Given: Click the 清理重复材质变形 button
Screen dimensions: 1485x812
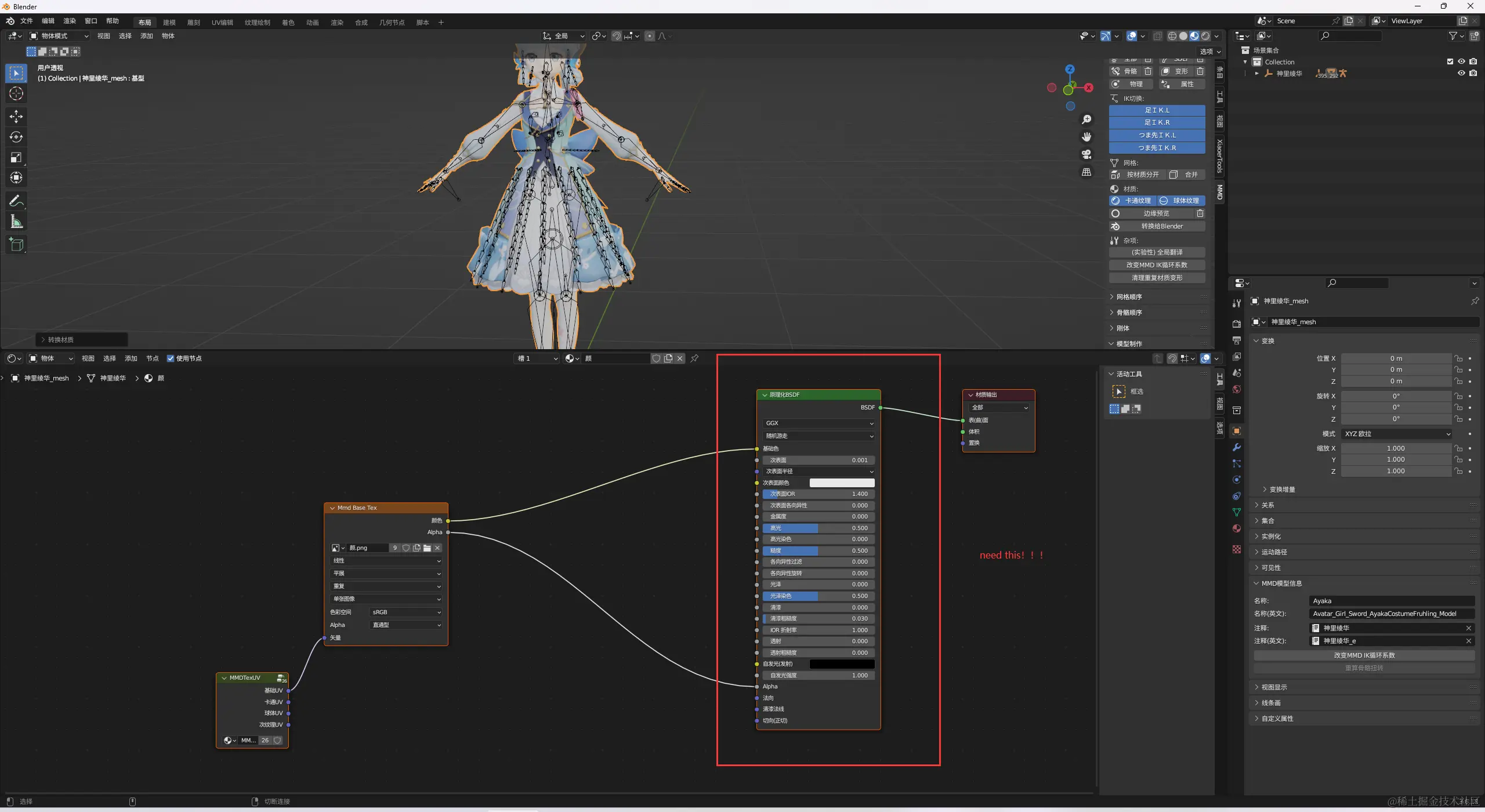Looking at the screenshot, I should click(x=1157, y=278).
